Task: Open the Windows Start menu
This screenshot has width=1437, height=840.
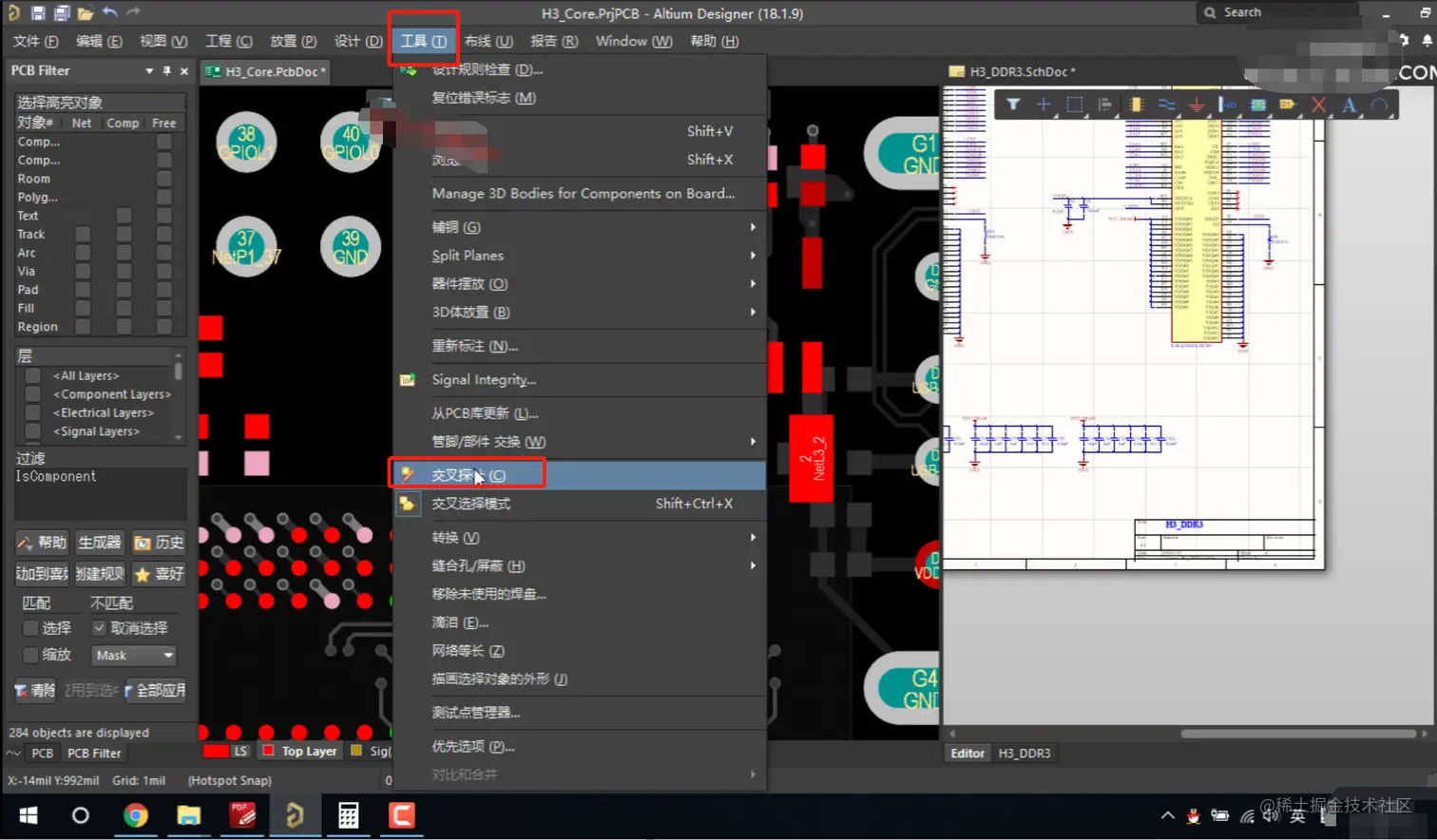Action: (x=29, y=815)
